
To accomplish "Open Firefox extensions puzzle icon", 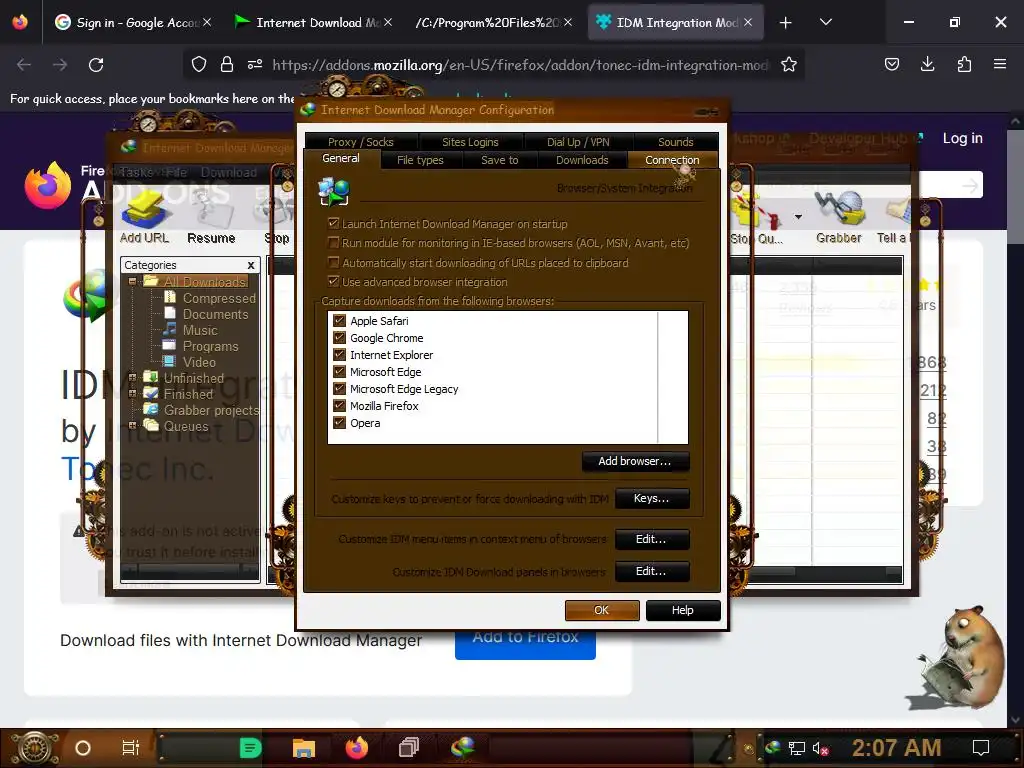I will (x=964, y=64).
